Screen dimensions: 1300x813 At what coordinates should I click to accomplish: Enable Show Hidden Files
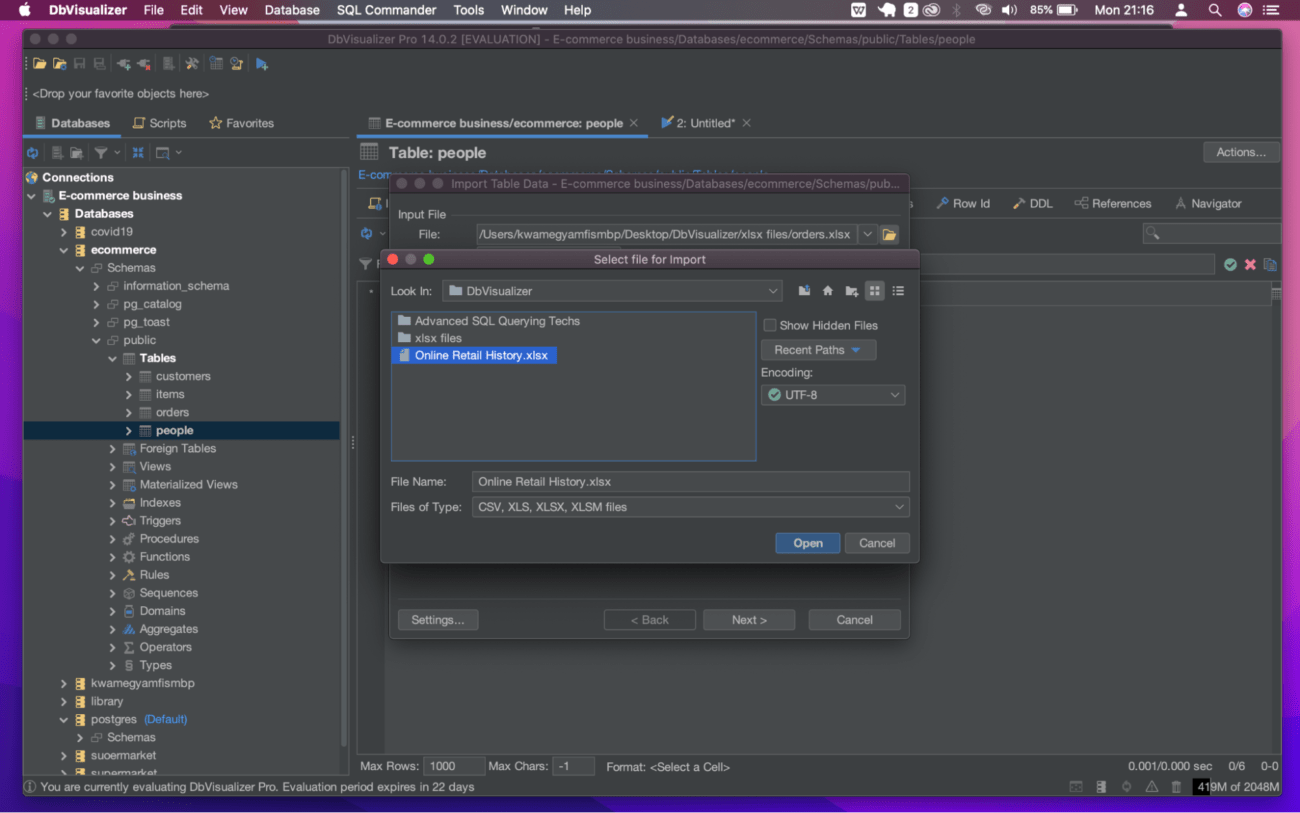(770, 325)
